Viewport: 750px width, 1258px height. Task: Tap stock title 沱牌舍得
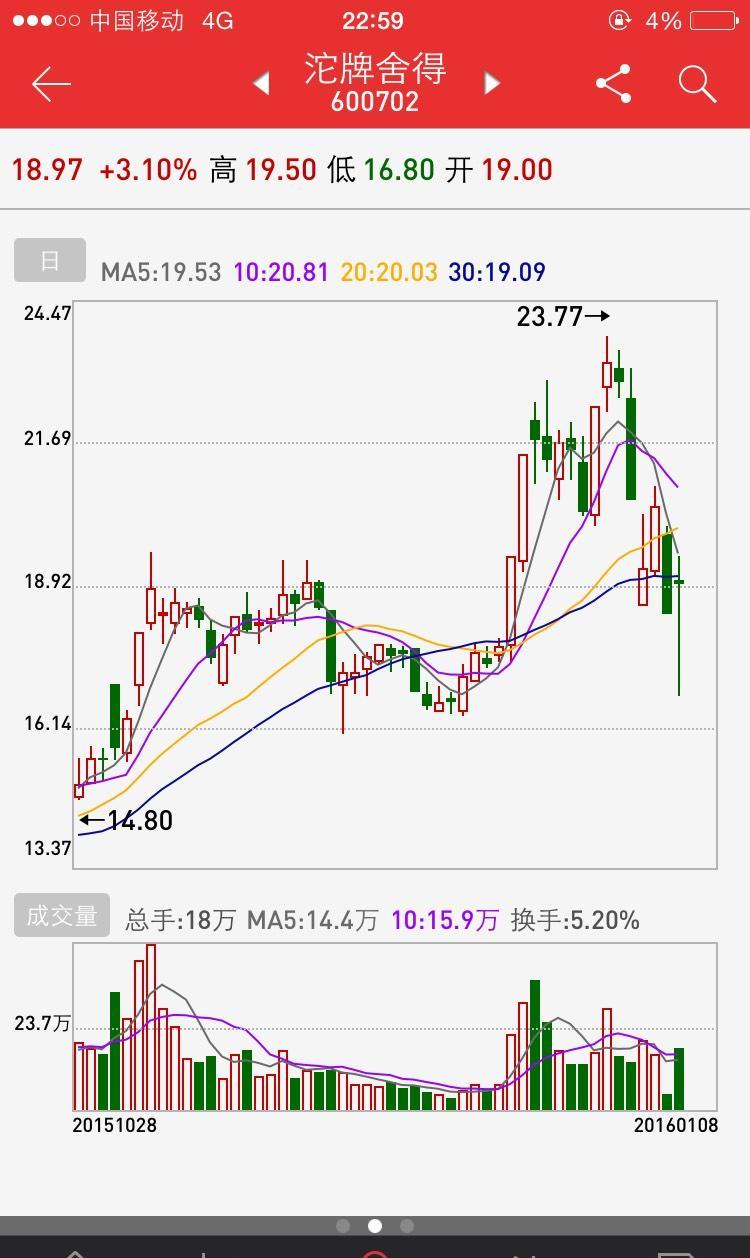point(375,69)
